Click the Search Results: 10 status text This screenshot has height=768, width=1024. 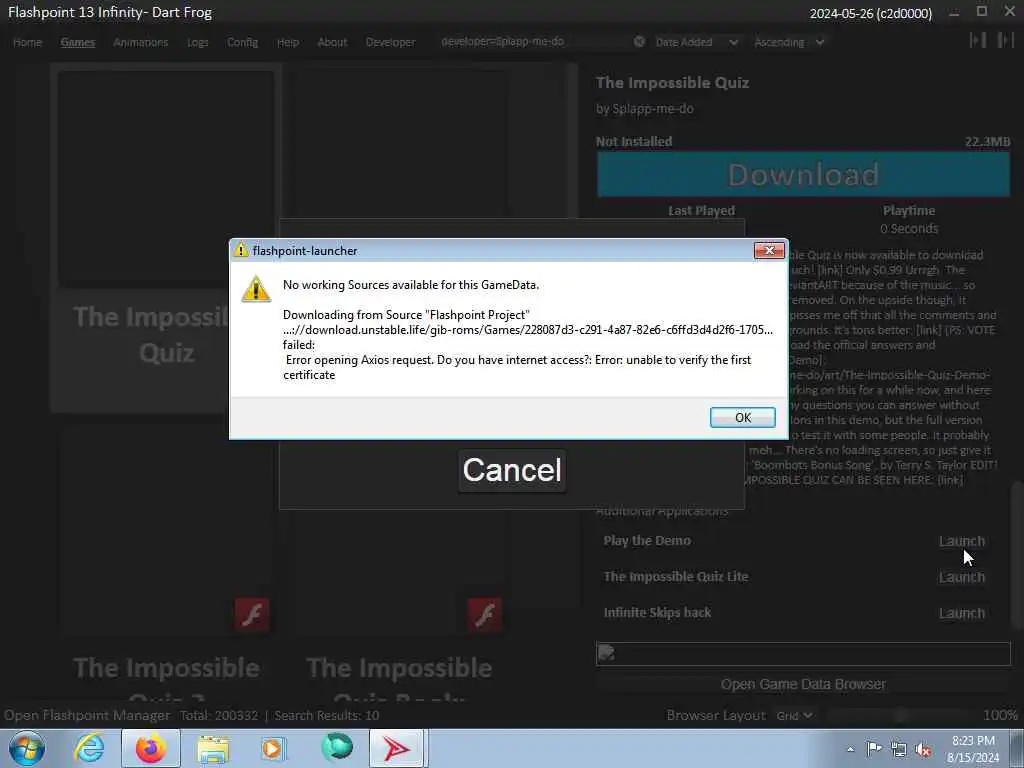(327, 715)
